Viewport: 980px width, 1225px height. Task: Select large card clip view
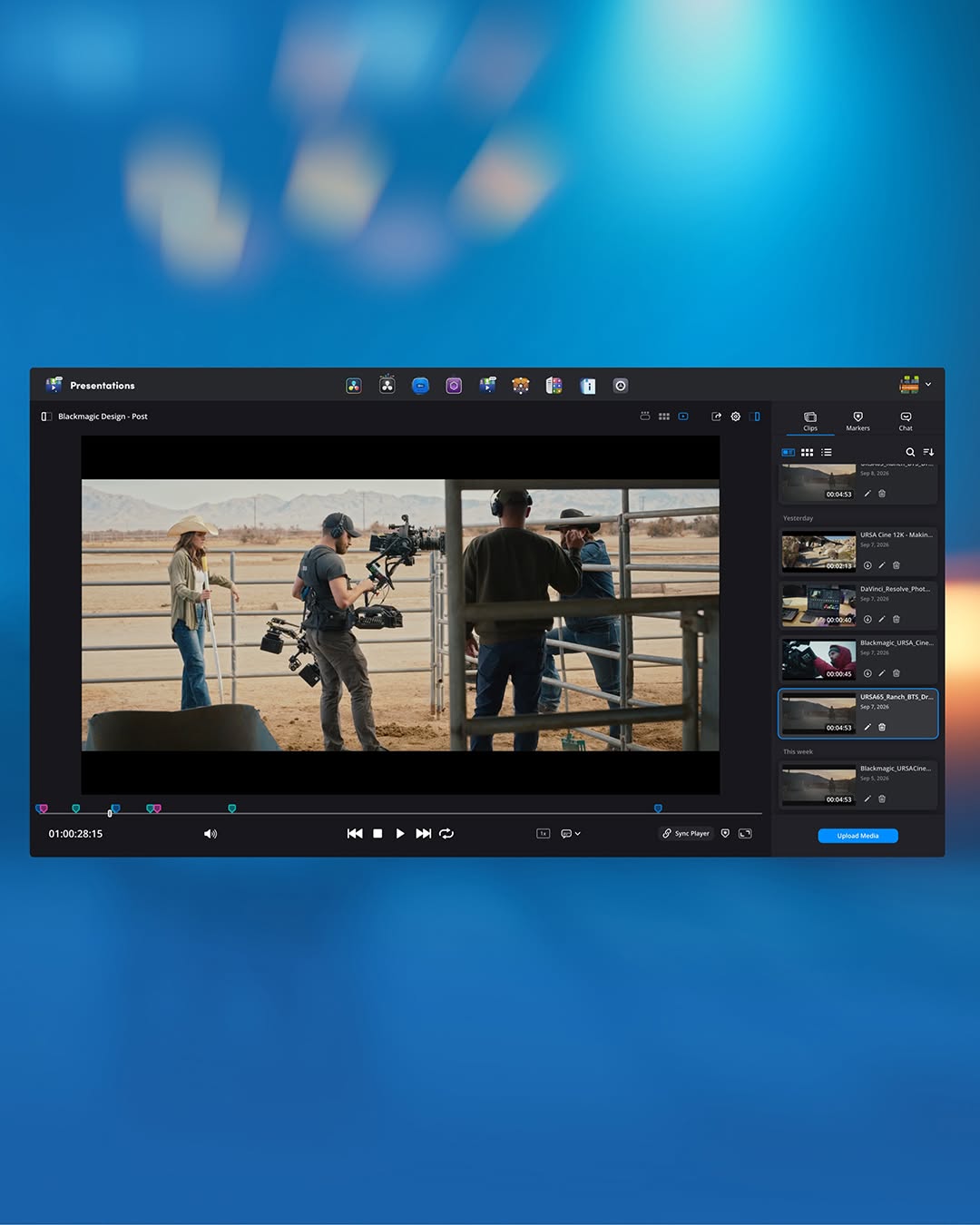pos(789,452)
